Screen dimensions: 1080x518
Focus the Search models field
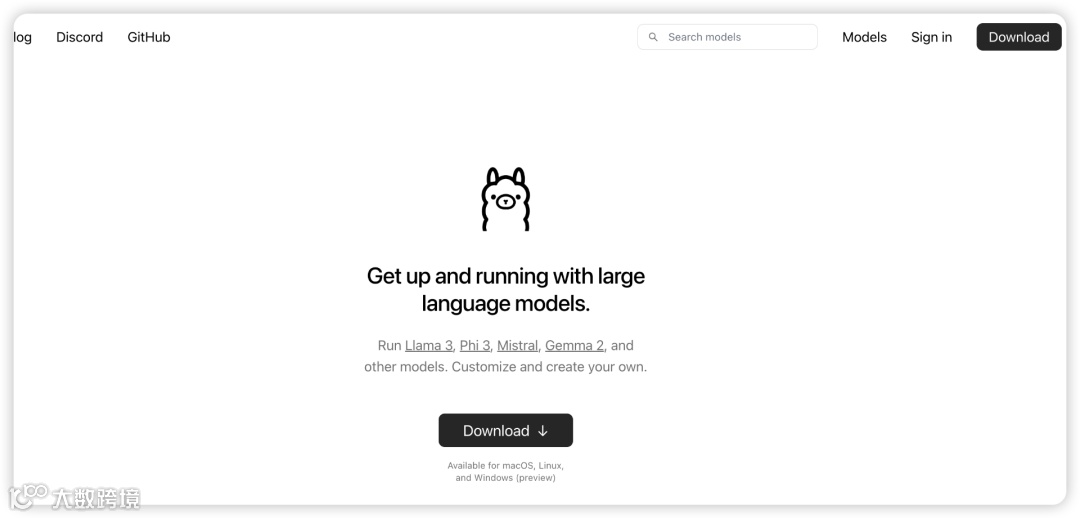click(727, 37)
